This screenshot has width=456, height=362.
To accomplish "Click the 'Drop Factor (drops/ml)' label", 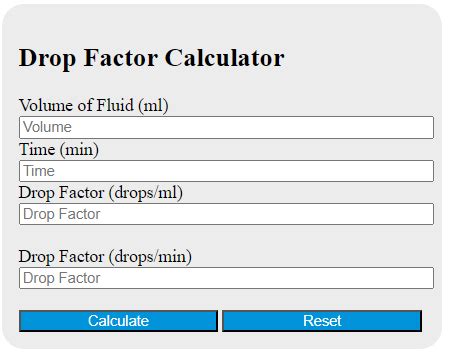I will click(x=101, y=193).
